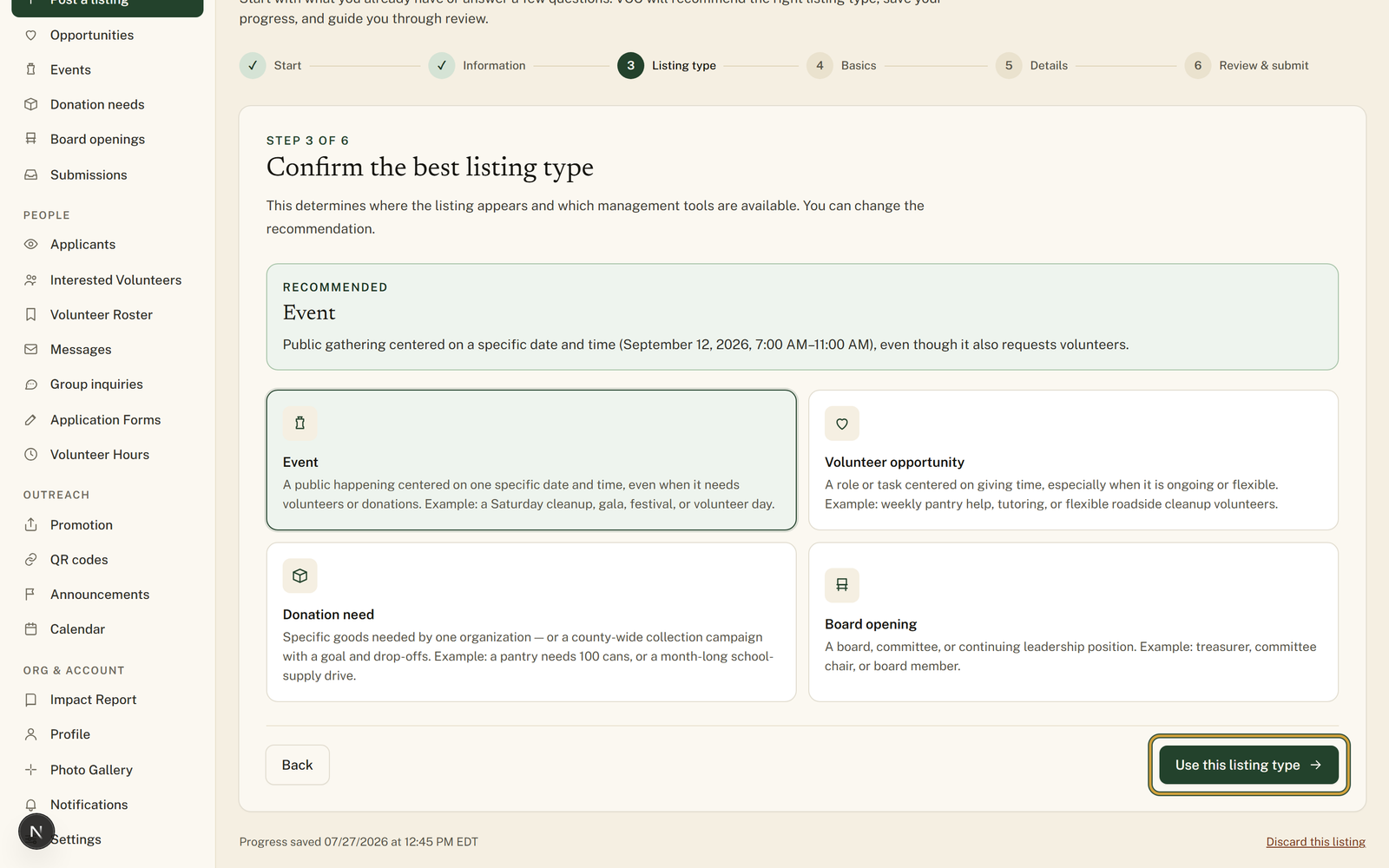Jump to step 4 Basics

coord(841,65)
